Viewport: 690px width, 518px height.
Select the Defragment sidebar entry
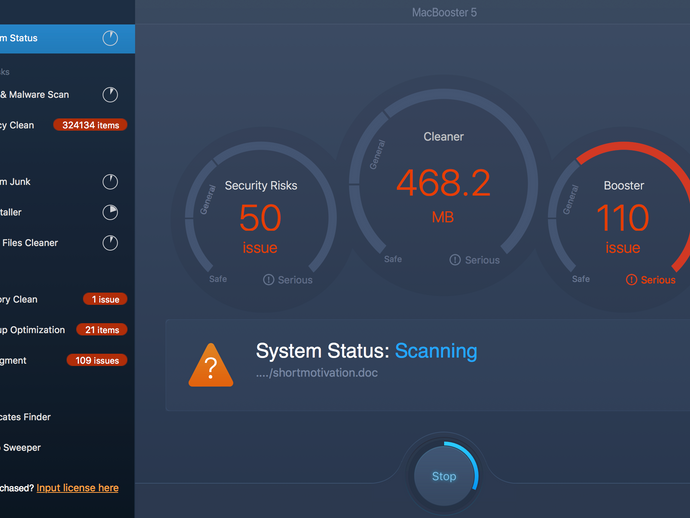coord(67,360)
